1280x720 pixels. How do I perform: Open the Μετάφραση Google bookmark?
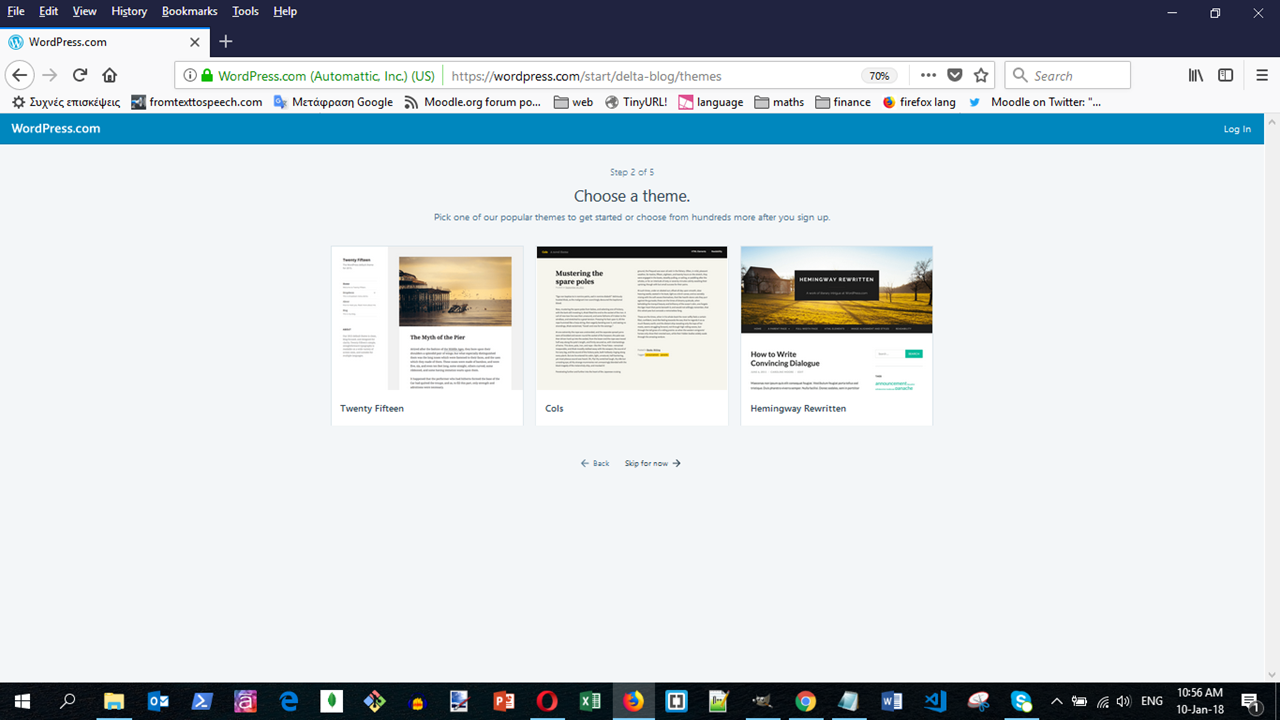333,102
